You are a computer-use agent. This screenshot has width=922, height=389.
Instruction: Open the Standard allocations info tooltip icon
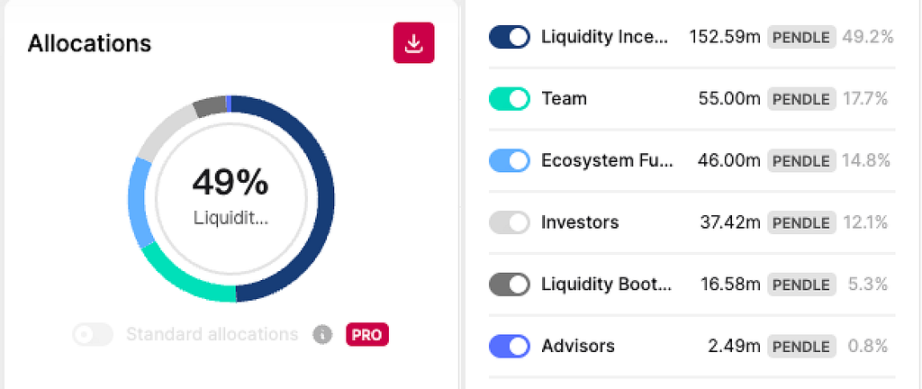point(322,335)
